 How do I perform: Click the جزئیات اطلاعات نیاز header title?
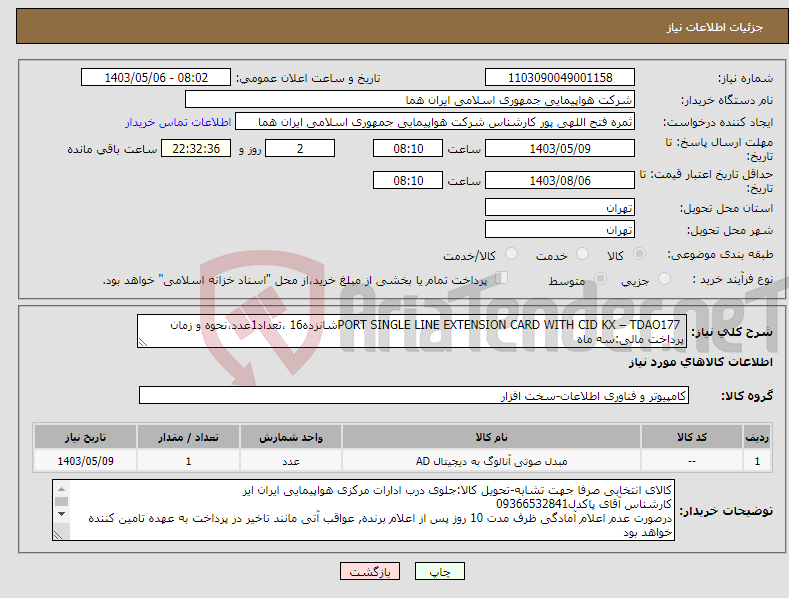pos(715,27)
